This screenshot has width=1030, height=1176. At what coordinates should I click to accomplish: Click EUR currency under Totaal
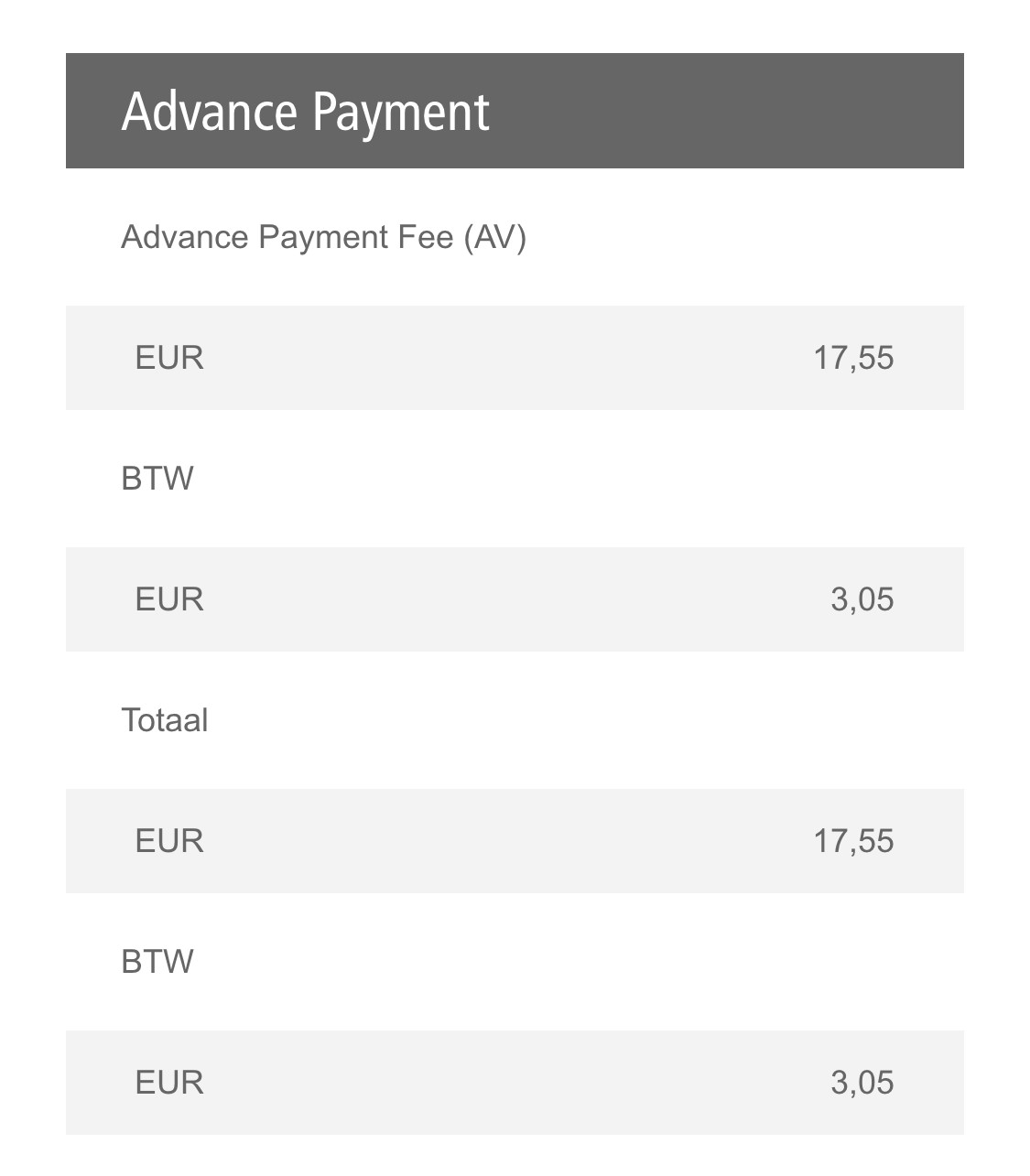pos(169,841)
